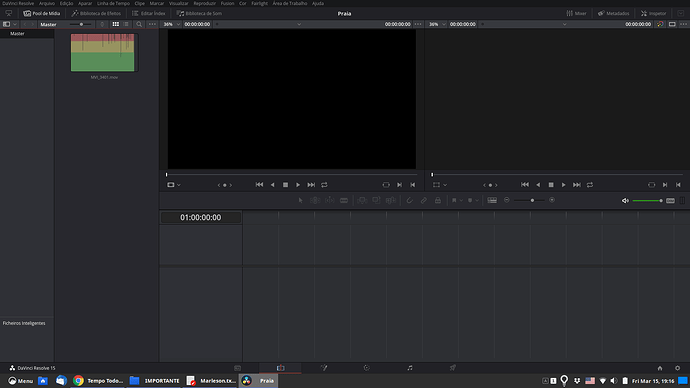690x388 pixels.
Task: Open the Arquivo menu
Action: (x=47, y=3)
